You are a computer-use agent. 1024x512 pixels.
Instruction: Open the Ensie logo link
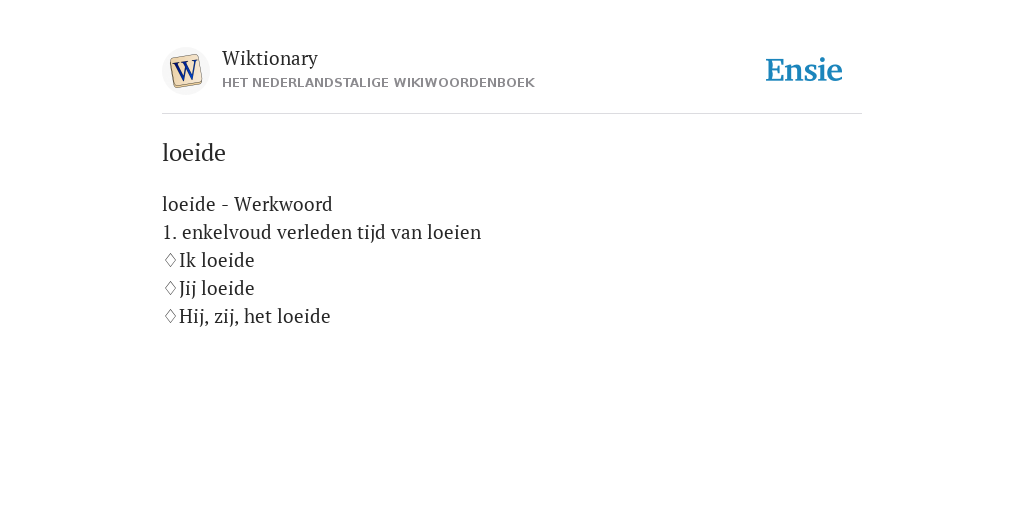(803, 70)
